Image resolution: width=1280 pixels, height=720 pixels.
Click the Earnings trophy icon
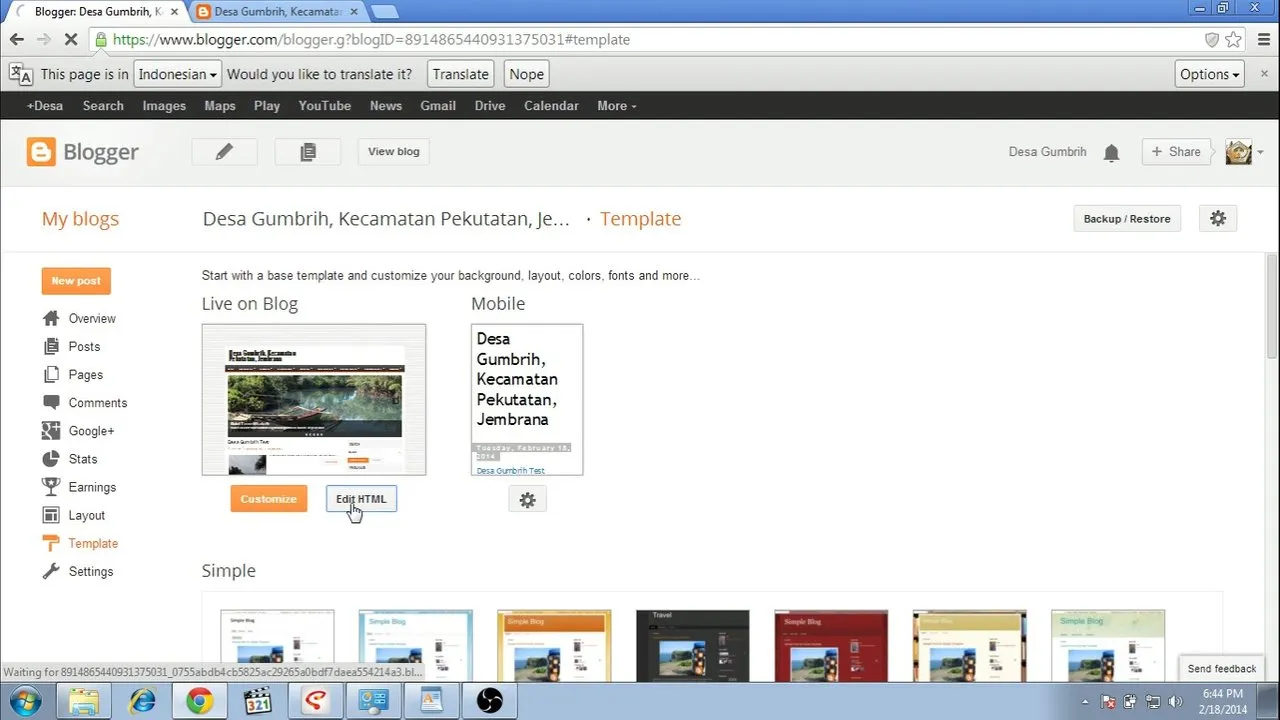[51, 487]
